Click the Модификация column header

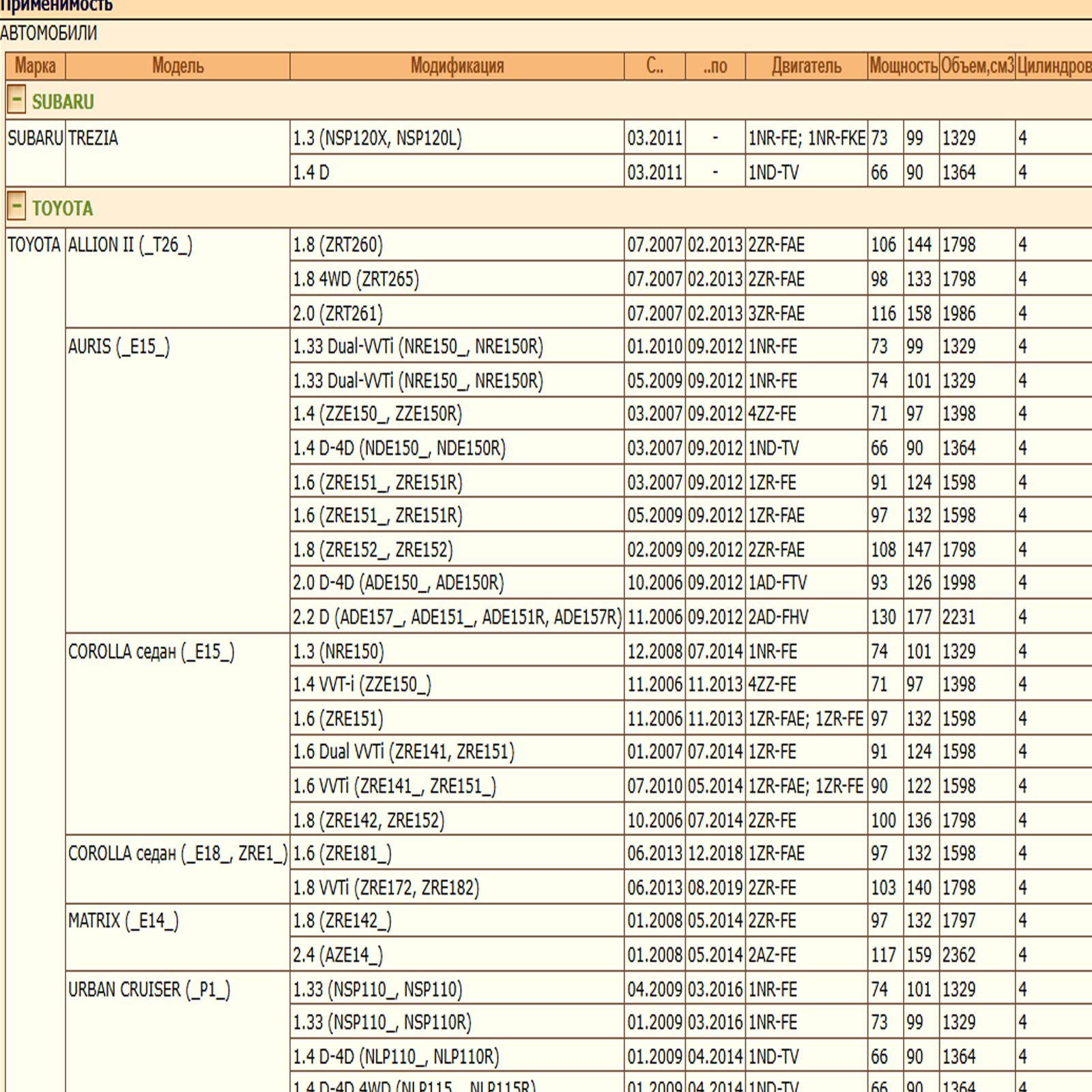(x=457, y=66)
